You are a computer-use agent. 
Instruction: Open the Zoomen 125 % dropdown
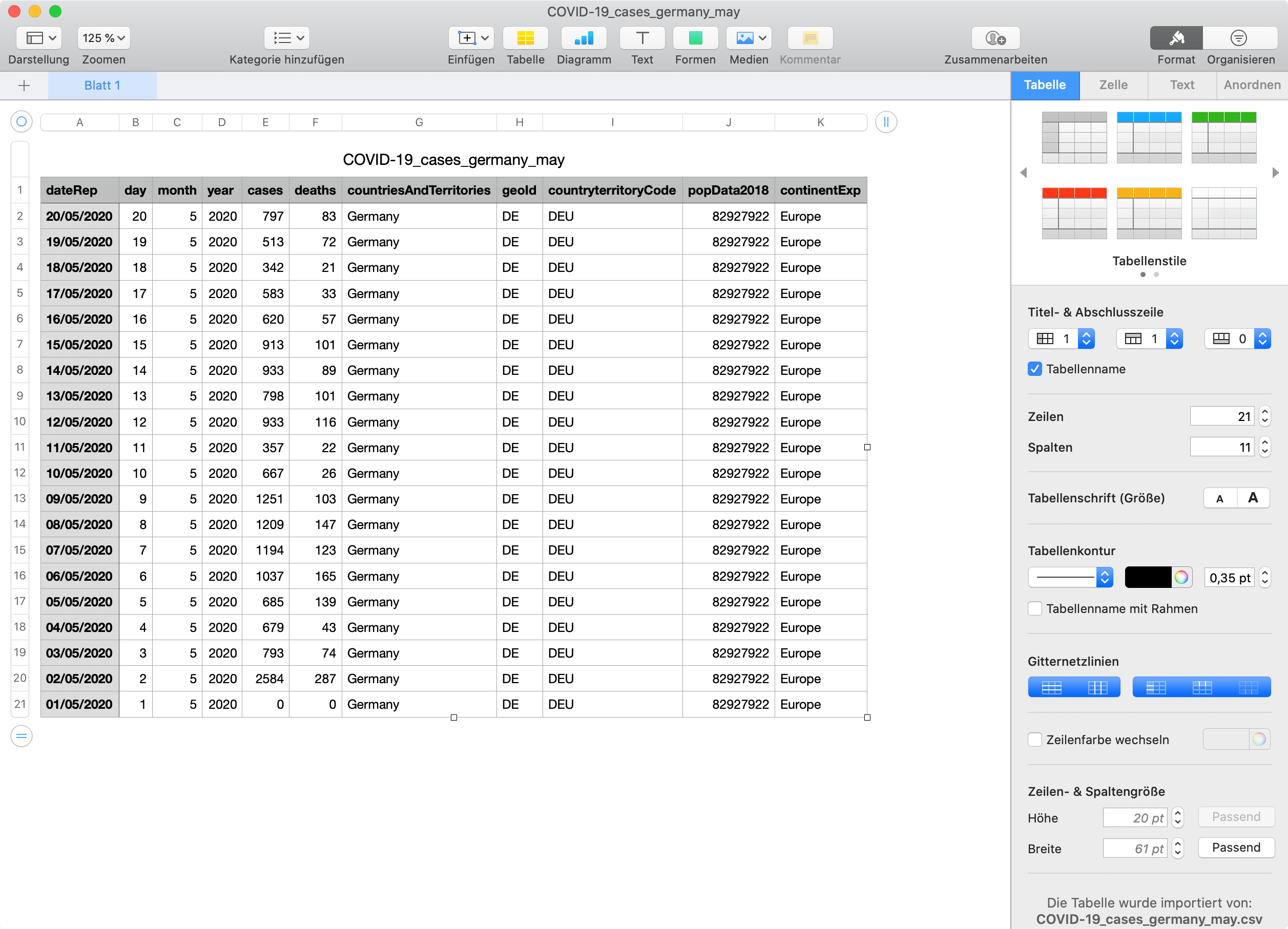click(x=103, y=38)
